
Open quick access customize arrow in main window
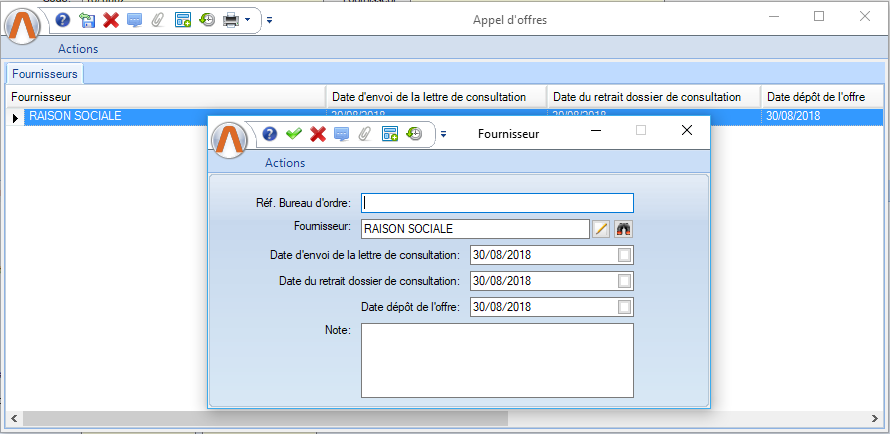[269, 20]
